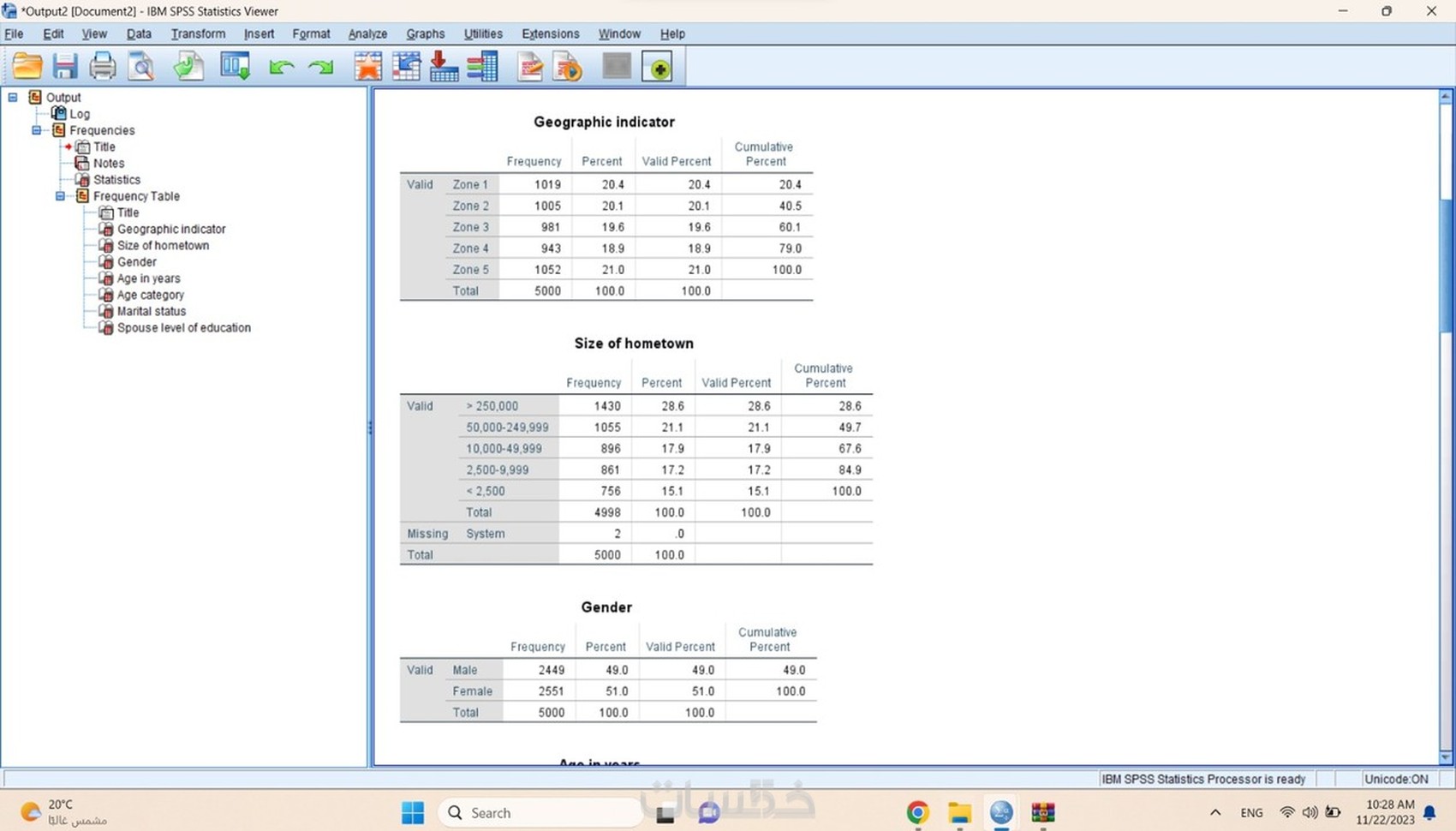Click the Run script toolbar icon
Image resolution: width=1456 pixels, height=831 pixels.
[568, 66]
